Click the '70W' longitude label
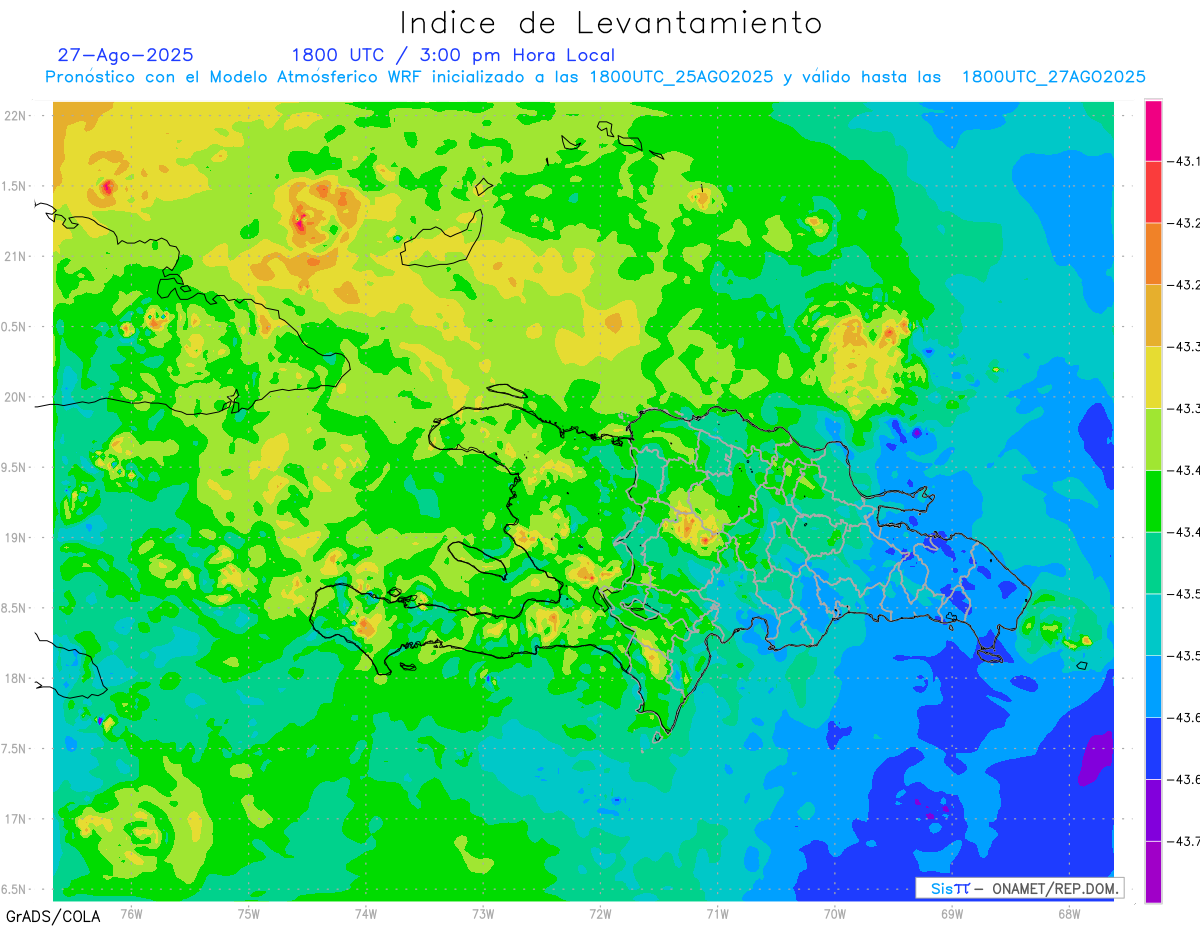Screen dimensions: 1200x927 tap(835, 912)
